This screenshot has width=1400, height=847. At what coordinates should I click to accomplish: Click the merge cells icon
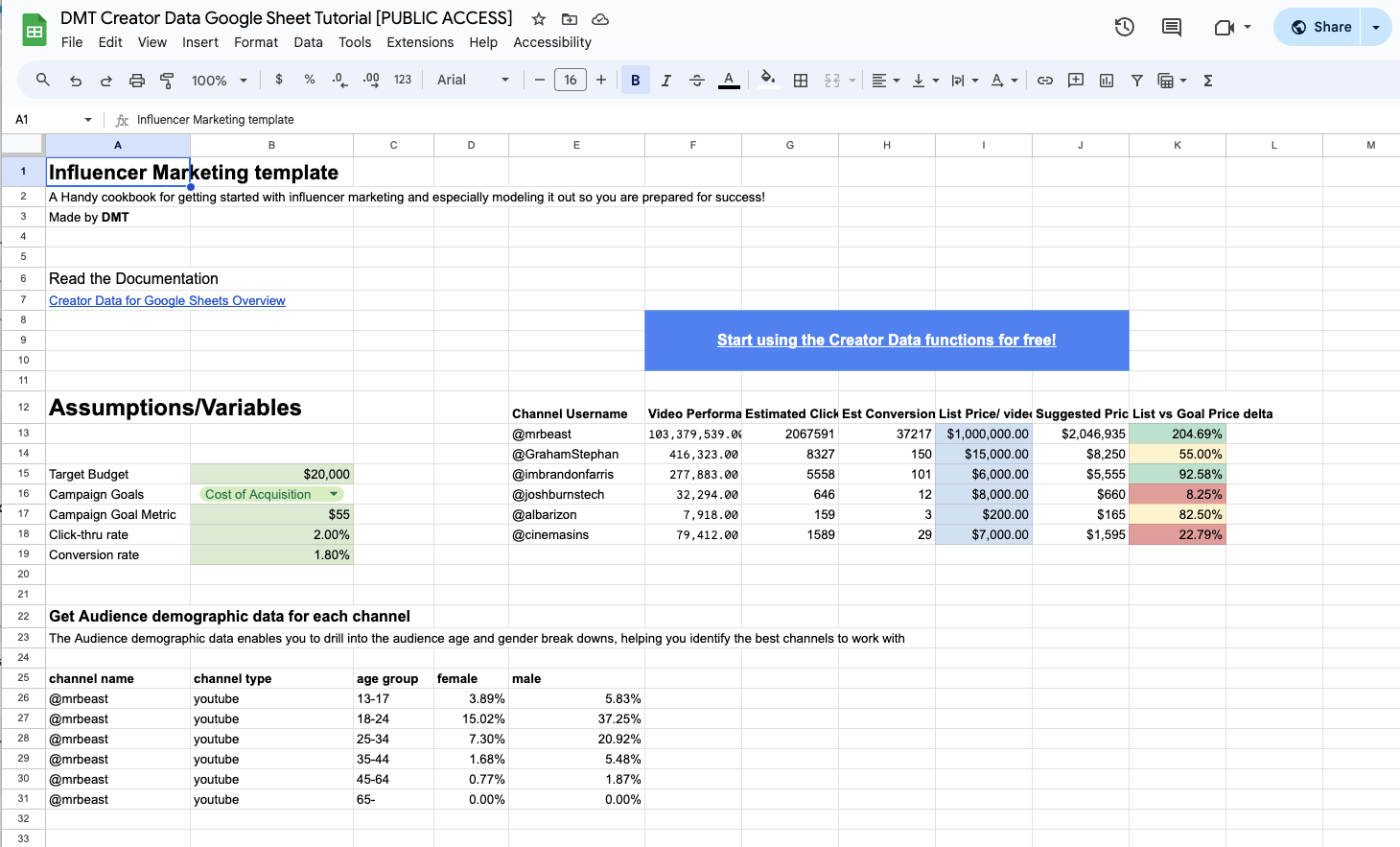(832, 81)
